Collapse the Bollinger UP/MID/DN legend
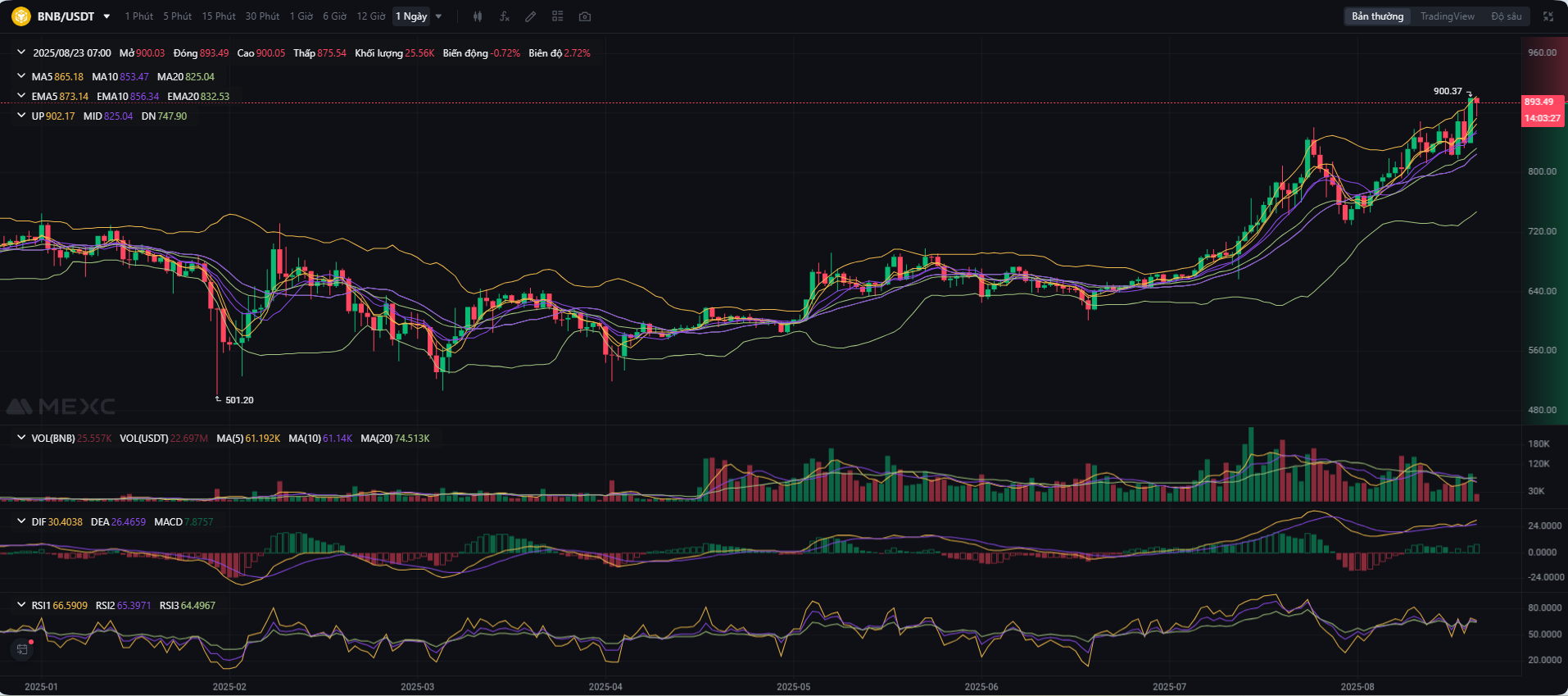Screen dimensions: 1568x696 click(21, 116)
